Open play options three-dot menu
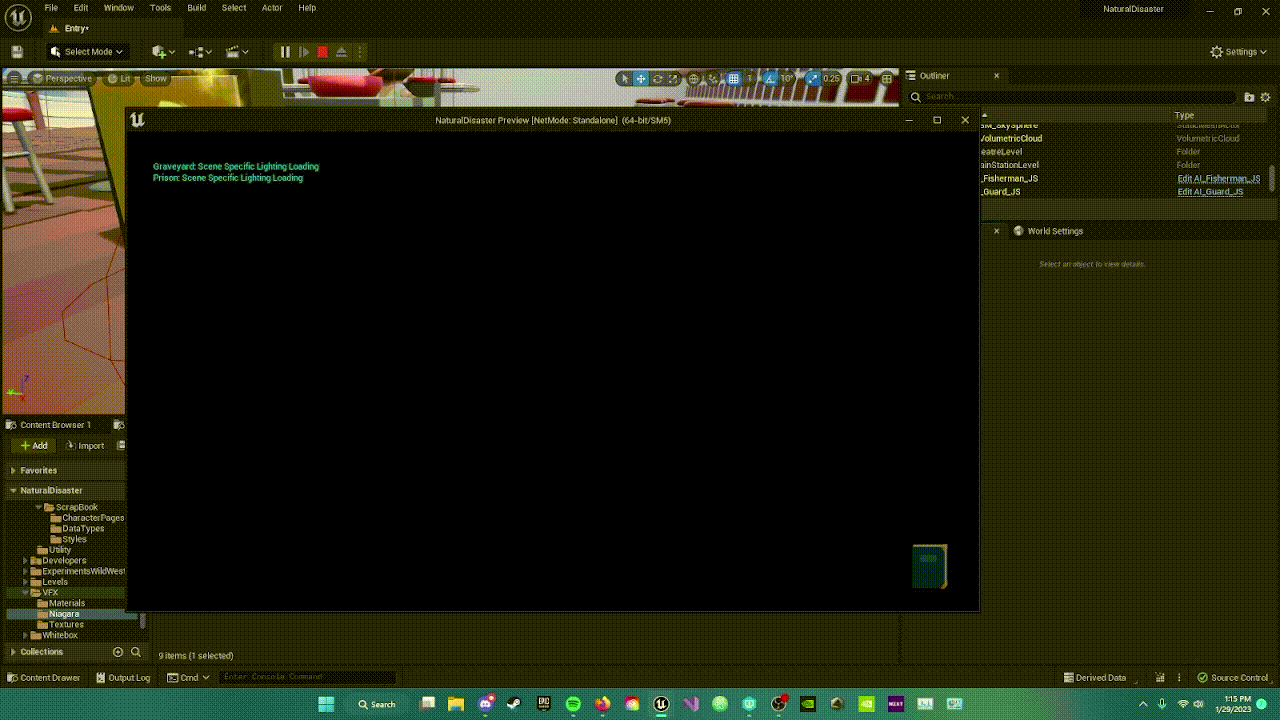Screen dimensions: 1280x720 pyautogui.click(x=360, y=52)
